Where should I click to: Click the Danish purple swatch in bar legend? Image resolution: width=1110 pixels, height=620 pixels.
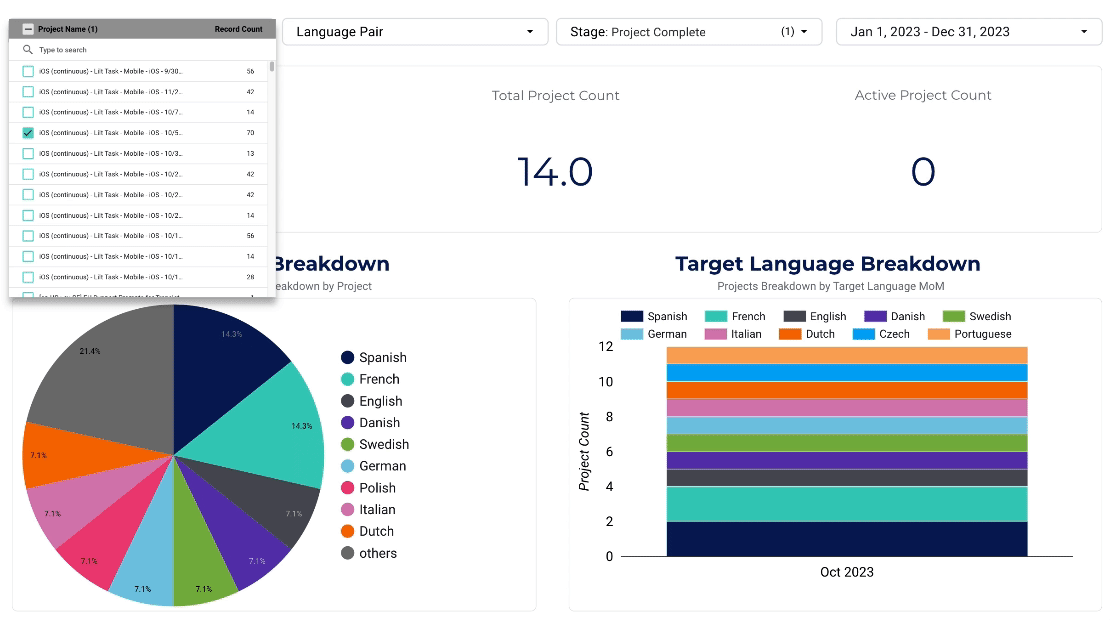[x=875, y=316]
